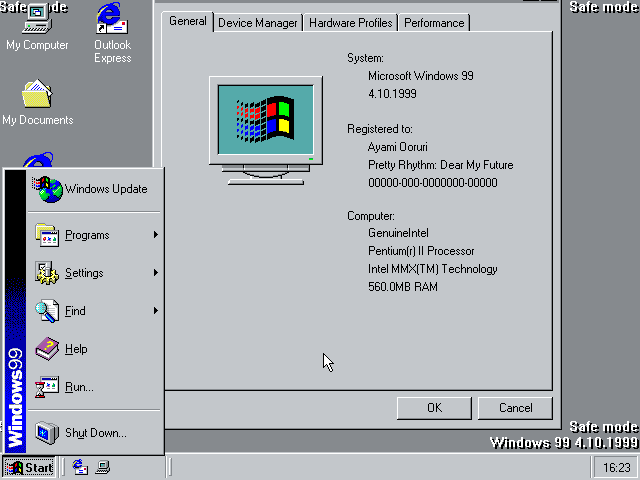Open My Computer desktop icon

point(37,28)
